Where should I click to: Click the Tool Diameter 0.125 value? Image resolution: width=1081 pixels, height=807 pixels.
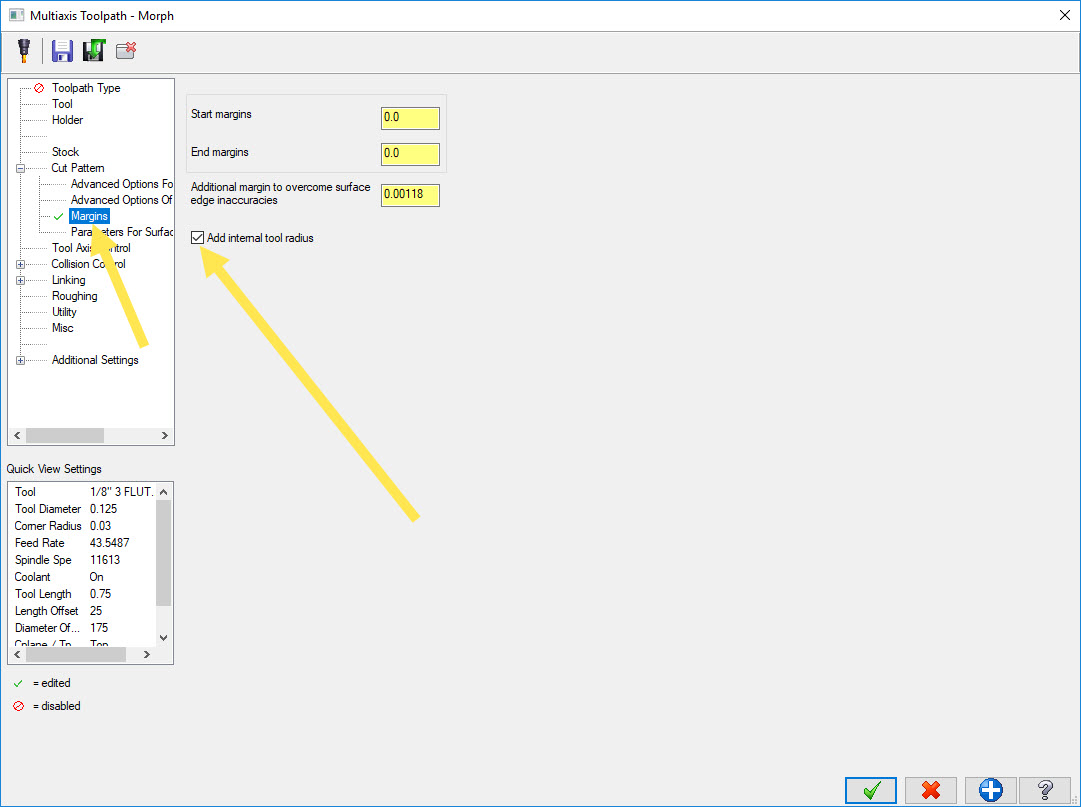[103, 509]
